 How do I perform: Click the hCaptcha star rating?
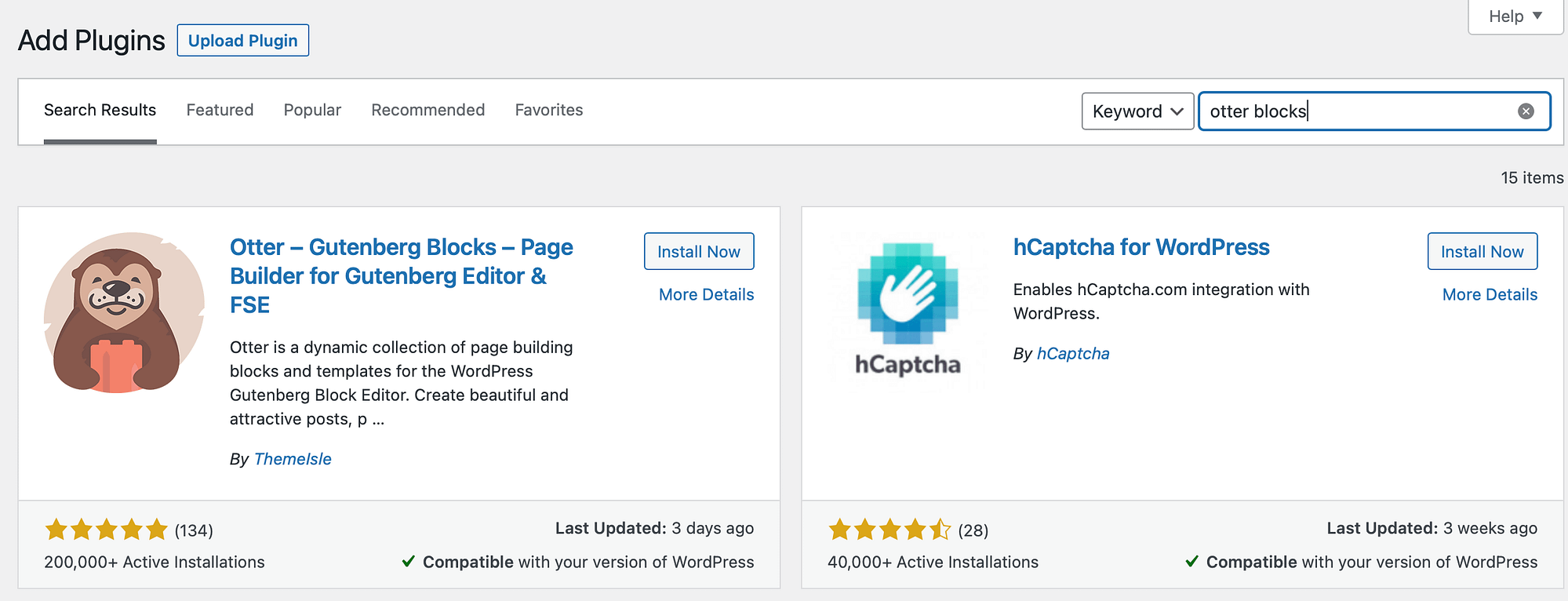tap(890, 530)
